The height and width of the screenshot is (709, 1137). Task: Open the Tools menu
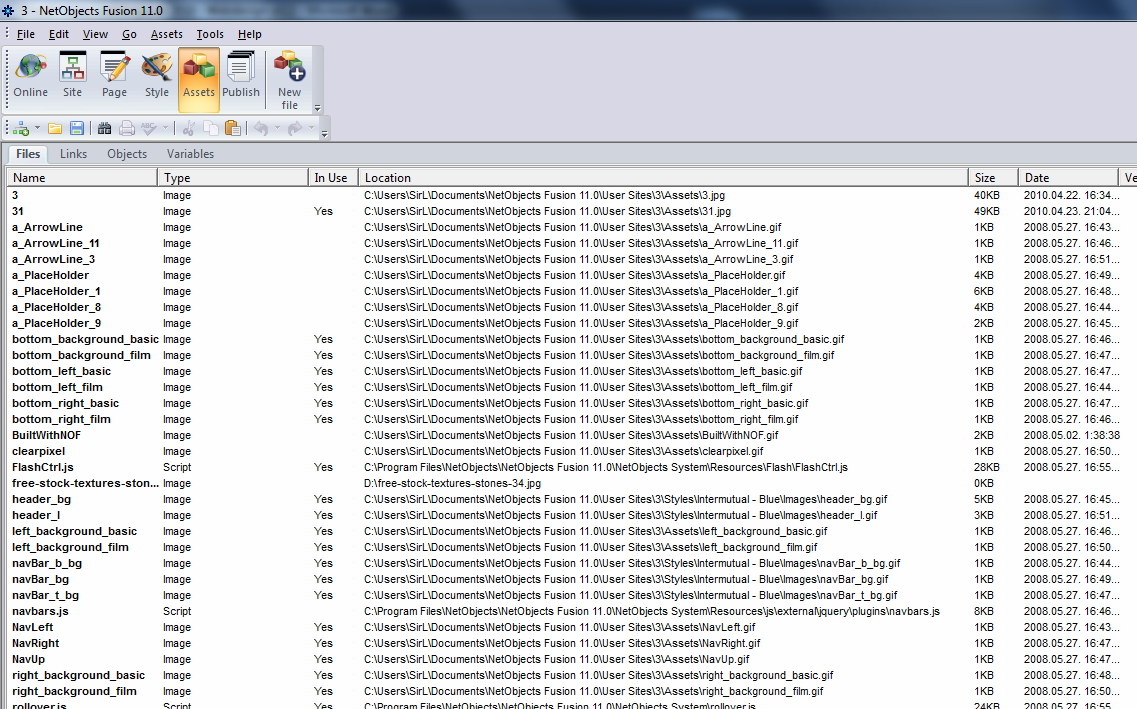(210, 34)
